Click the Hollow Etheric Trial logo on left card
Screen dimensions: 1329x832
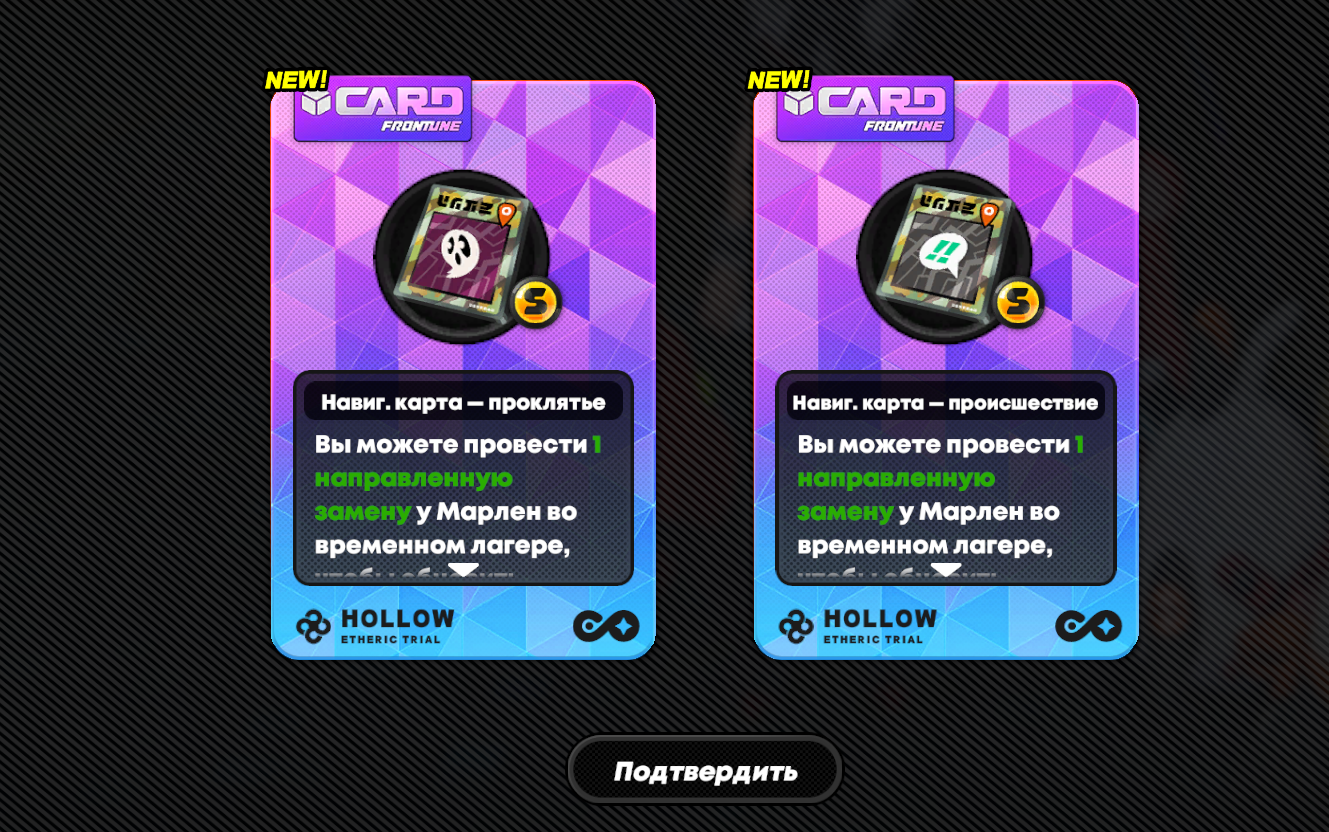[375, 626]
